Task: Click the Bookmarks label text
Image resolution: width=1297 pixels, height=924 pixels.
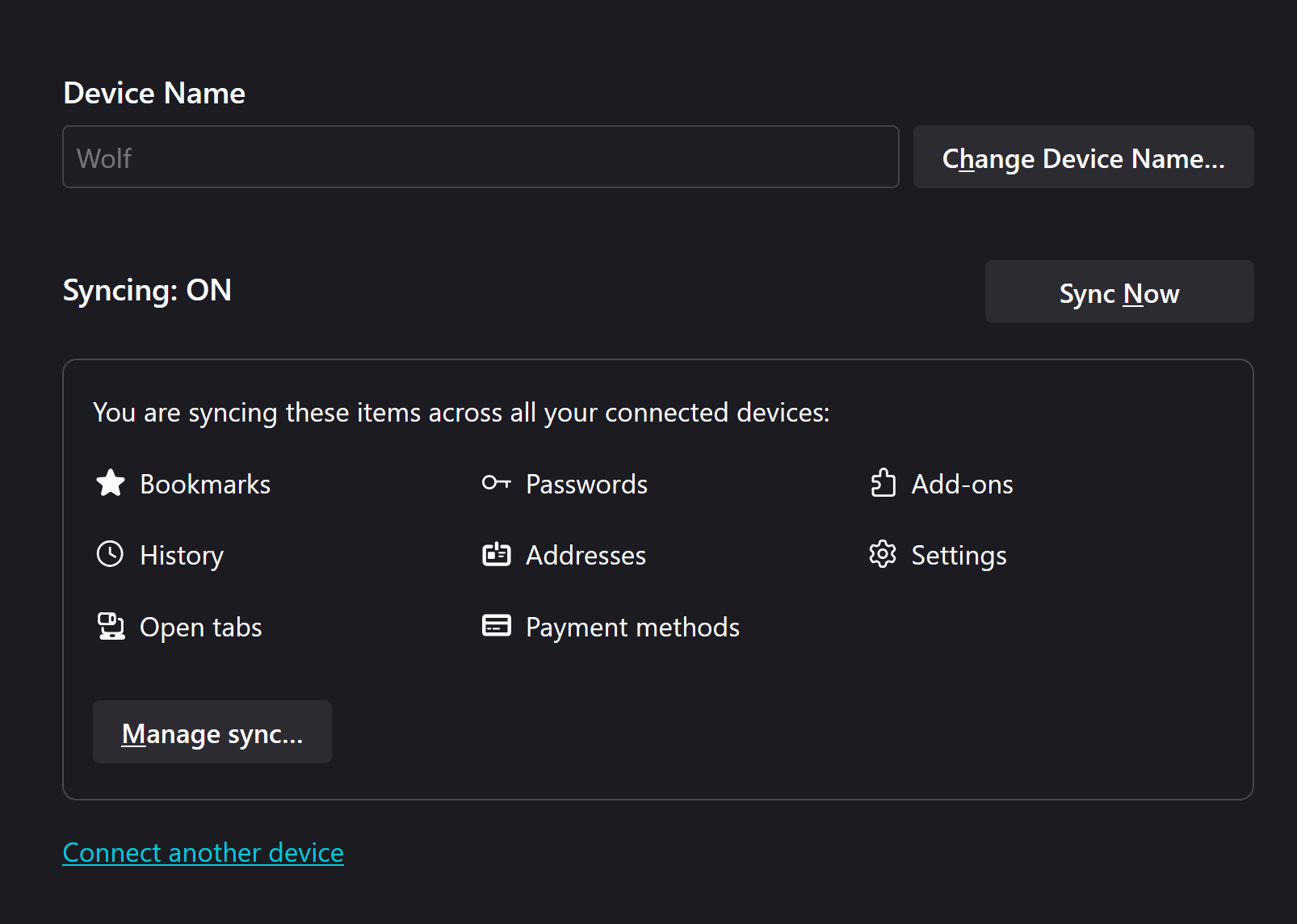Action: tap(205, 485)
